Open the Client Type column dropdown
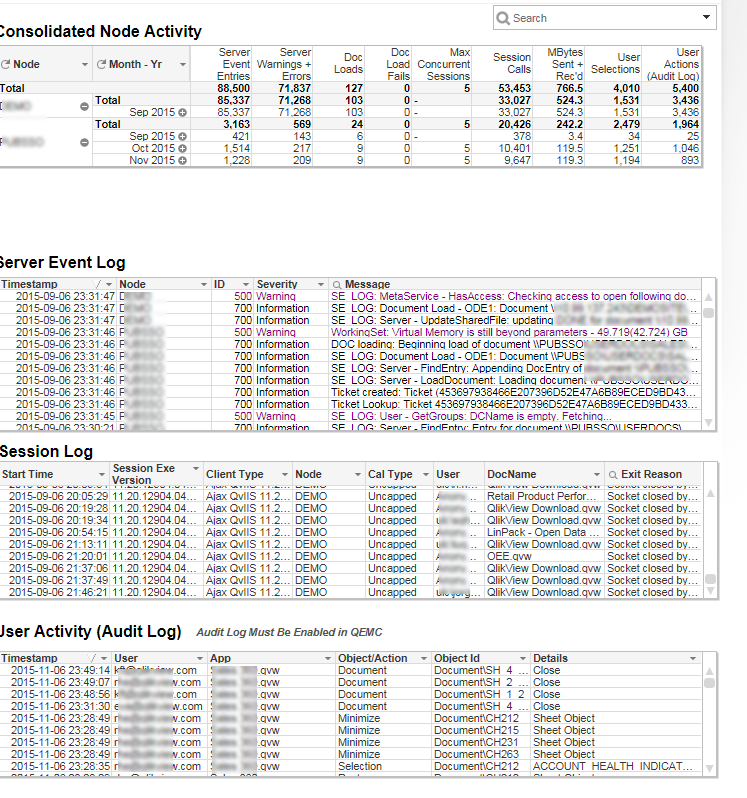The image size is (747, 798). point(284,474)
